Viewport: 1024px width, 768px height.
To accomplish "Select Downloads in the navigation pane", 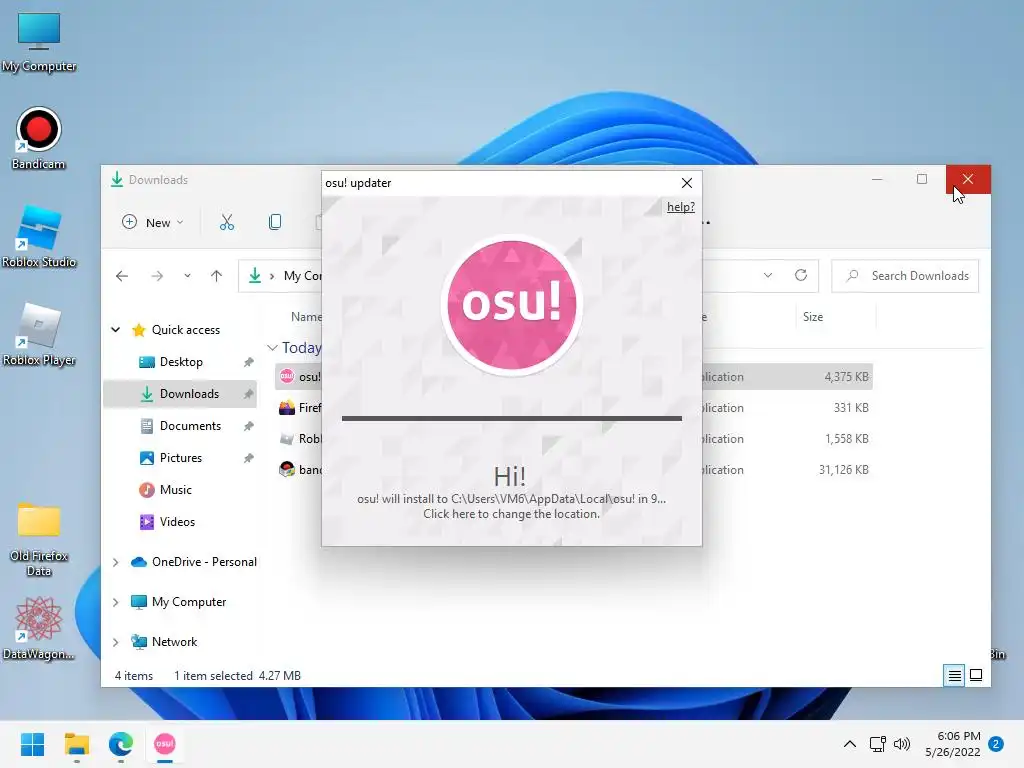I will click(180, 394).
